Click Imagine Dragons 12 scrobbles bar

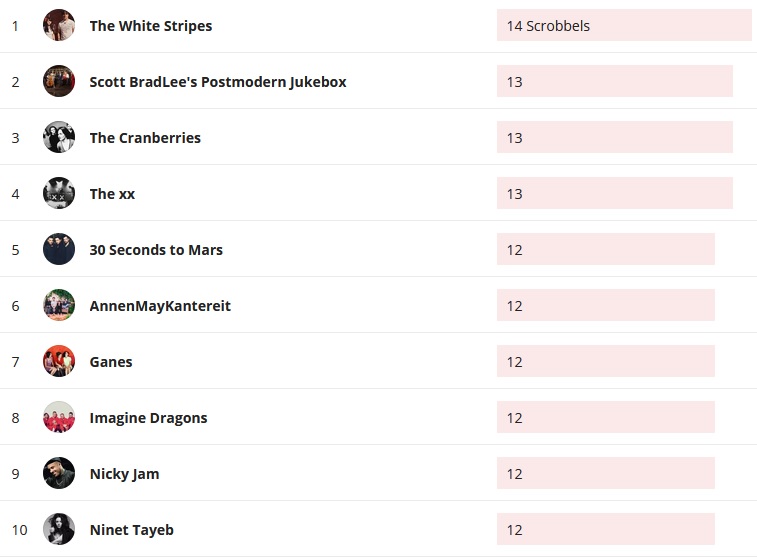coord(605,418)
